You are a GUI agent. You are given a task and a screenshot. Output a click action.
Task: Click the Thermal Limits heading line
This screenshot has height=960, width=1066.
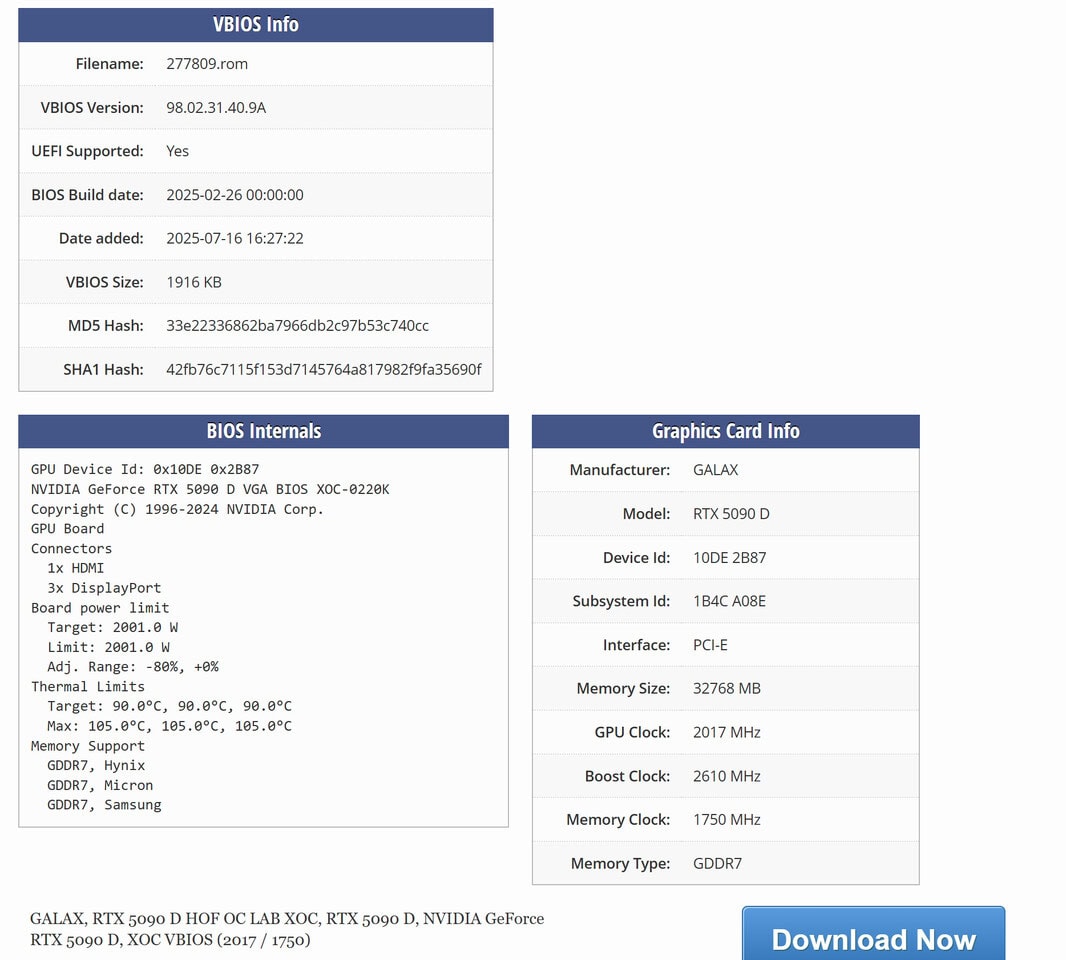click(x=88, y=686)
